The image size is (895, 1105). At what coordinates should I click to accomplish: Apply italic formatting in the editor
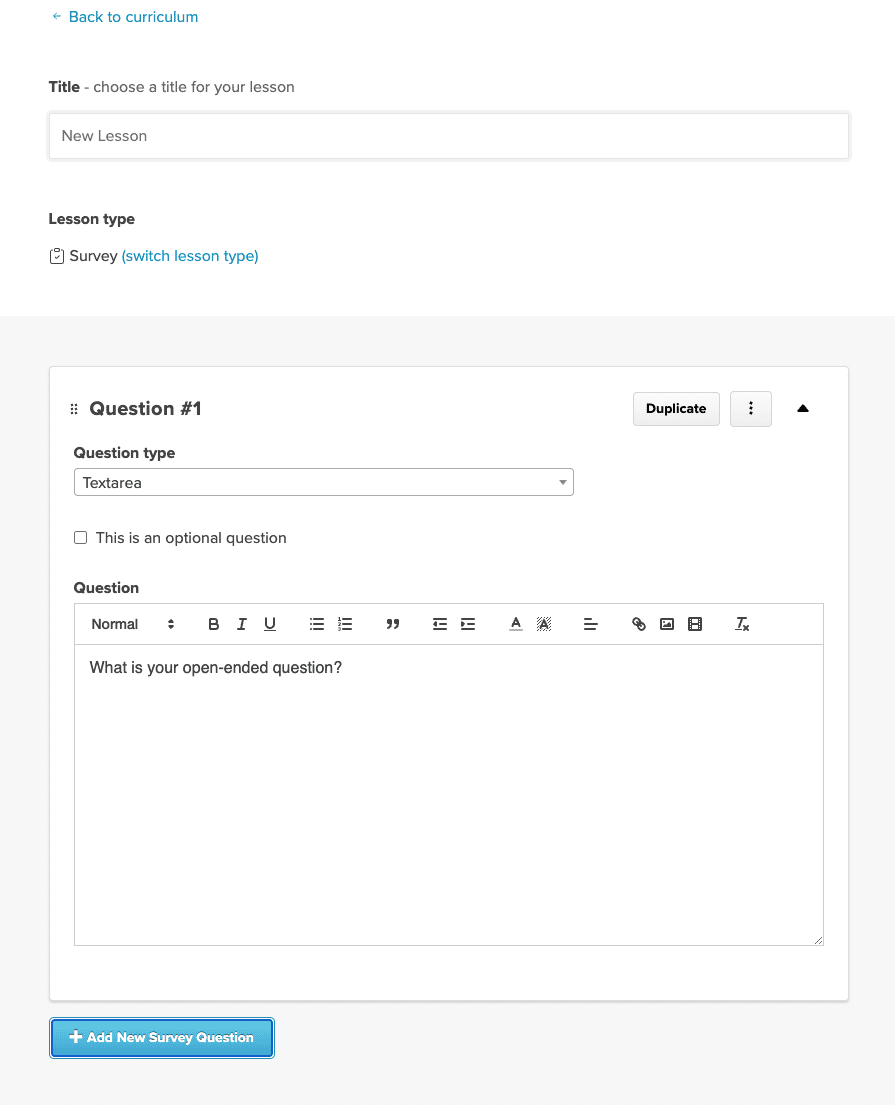click(x=242, y=624)
